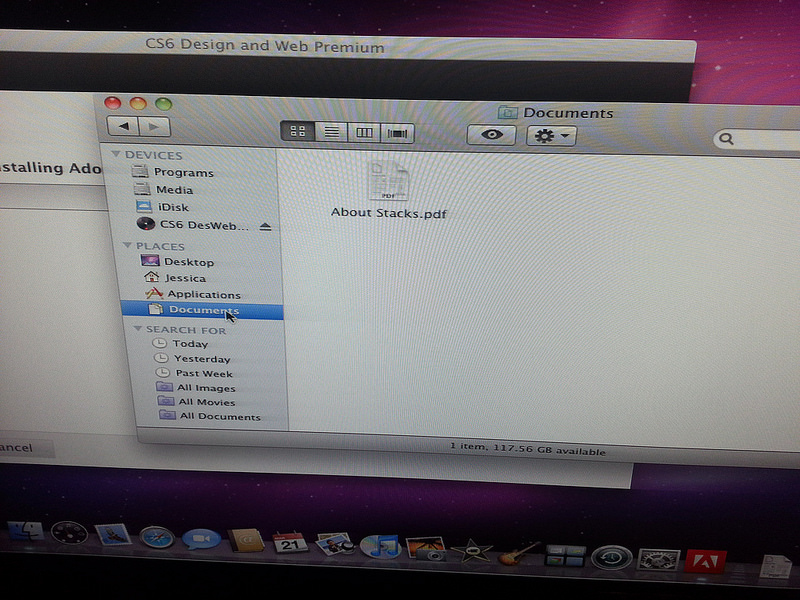Open Mail stamp icon in Dock
The image size is (800, 600).
113,535
